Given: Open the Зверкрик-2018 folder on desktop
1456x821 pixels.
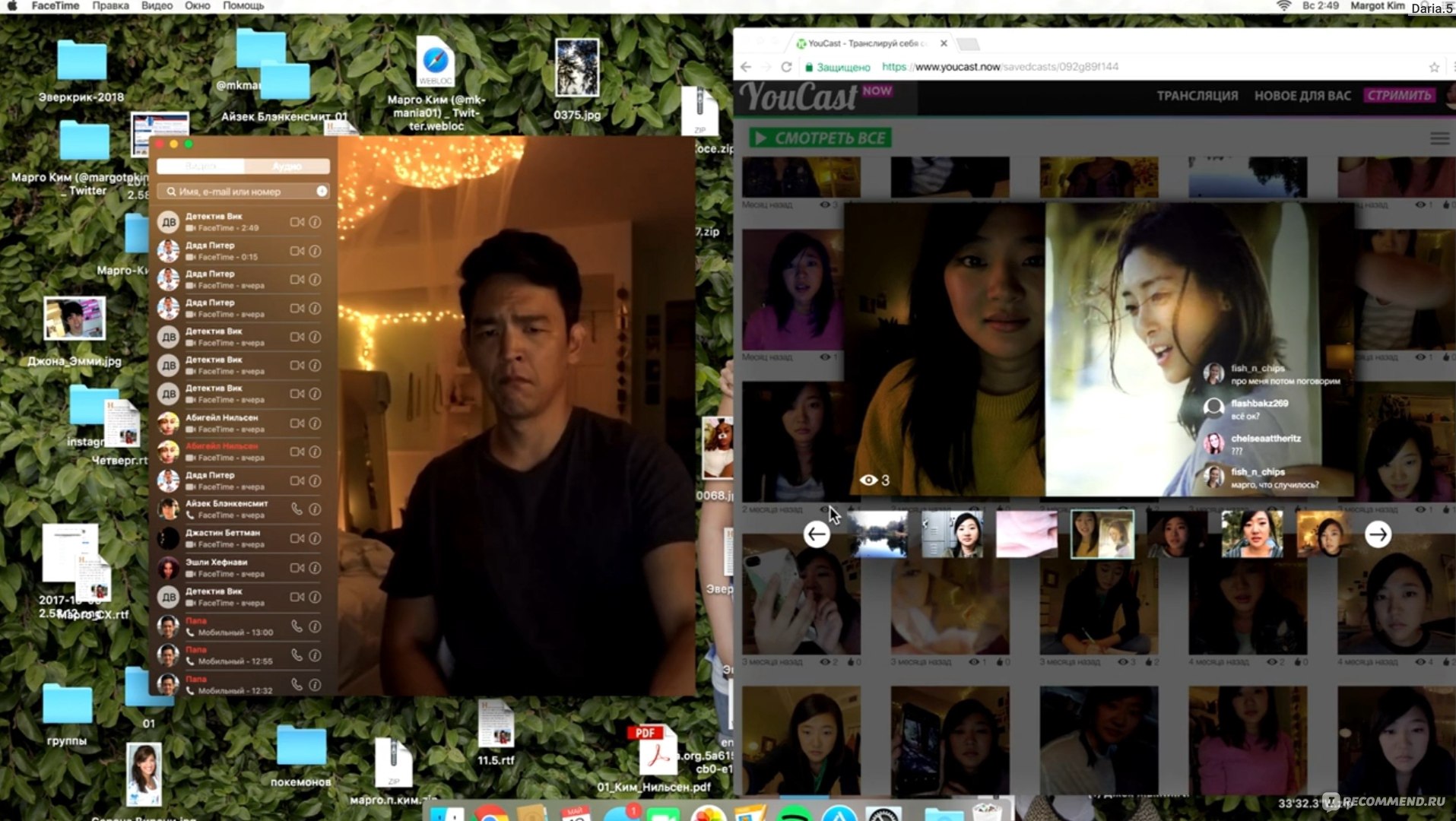Looking at the screenshot, I should (x=81, y=70).
